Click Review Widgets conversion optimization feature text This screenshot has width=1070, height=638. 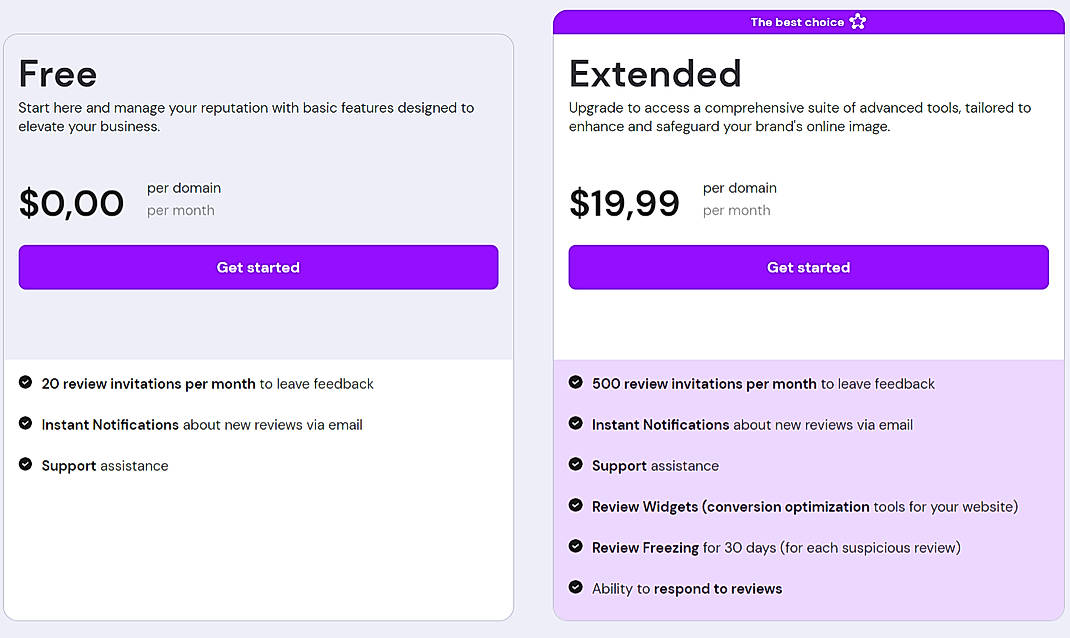(804, 507)
